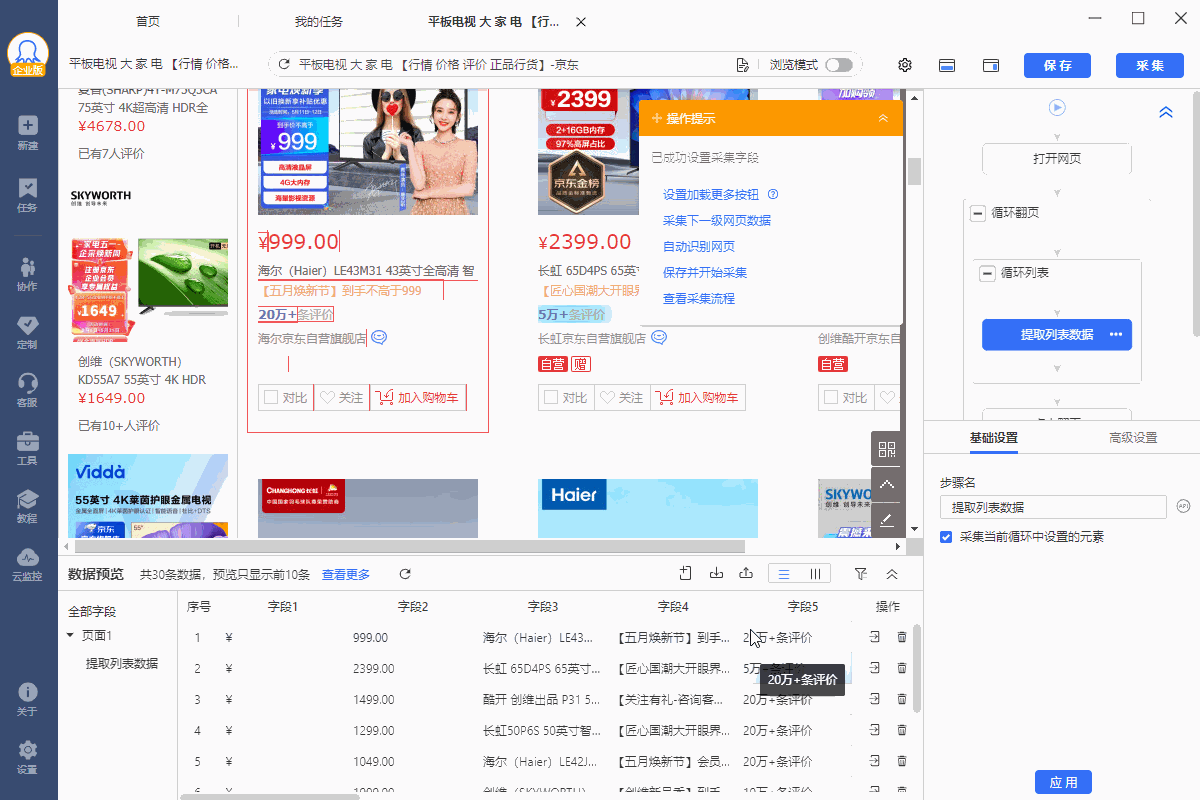Viewport: 1200px width, 800px height.
Task: Open the gear settings icon in top toolbar
Action: (x=905, y=65)
